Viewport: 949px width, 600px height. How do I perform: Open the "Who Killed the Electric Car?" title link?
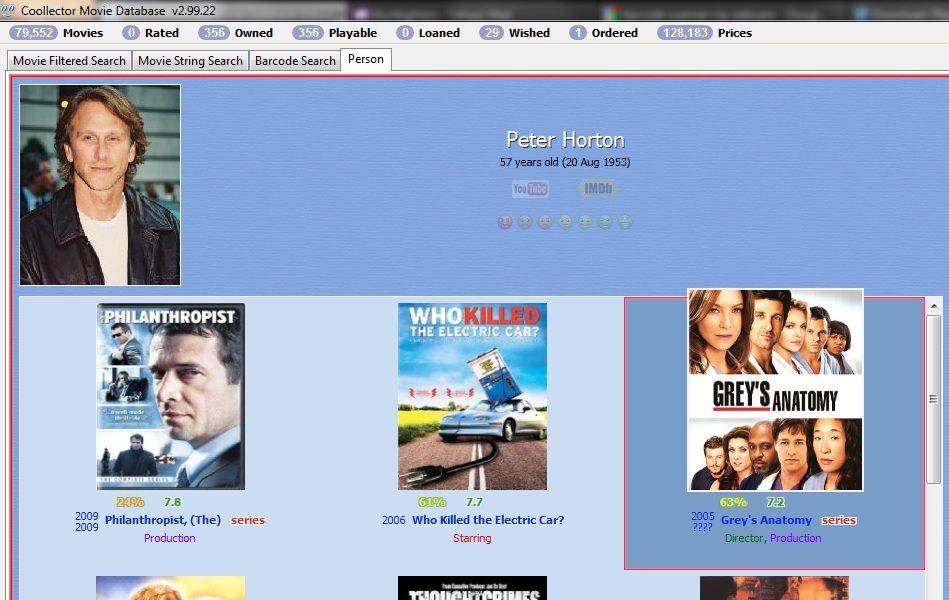point(488,520)
